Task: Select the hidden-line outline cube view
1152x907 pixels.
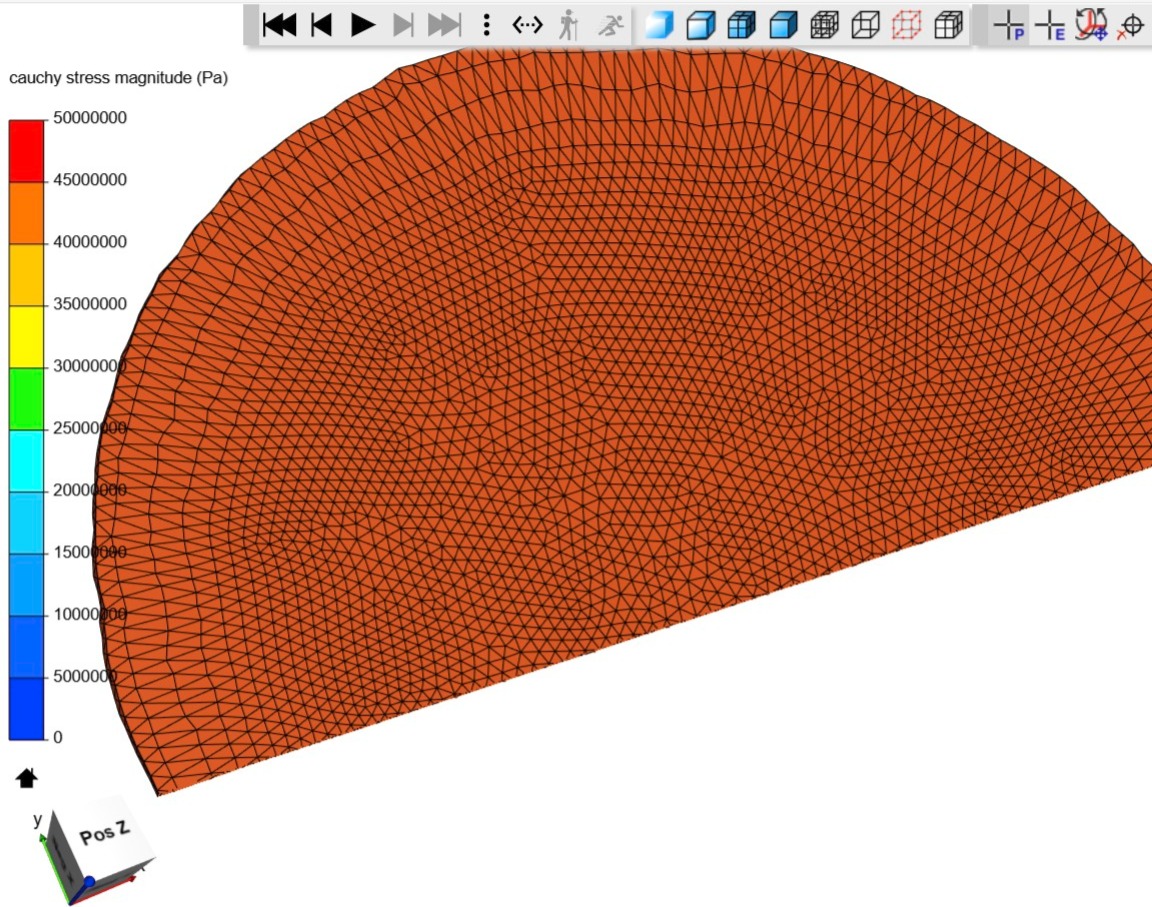Action: (x=865, y=25)
